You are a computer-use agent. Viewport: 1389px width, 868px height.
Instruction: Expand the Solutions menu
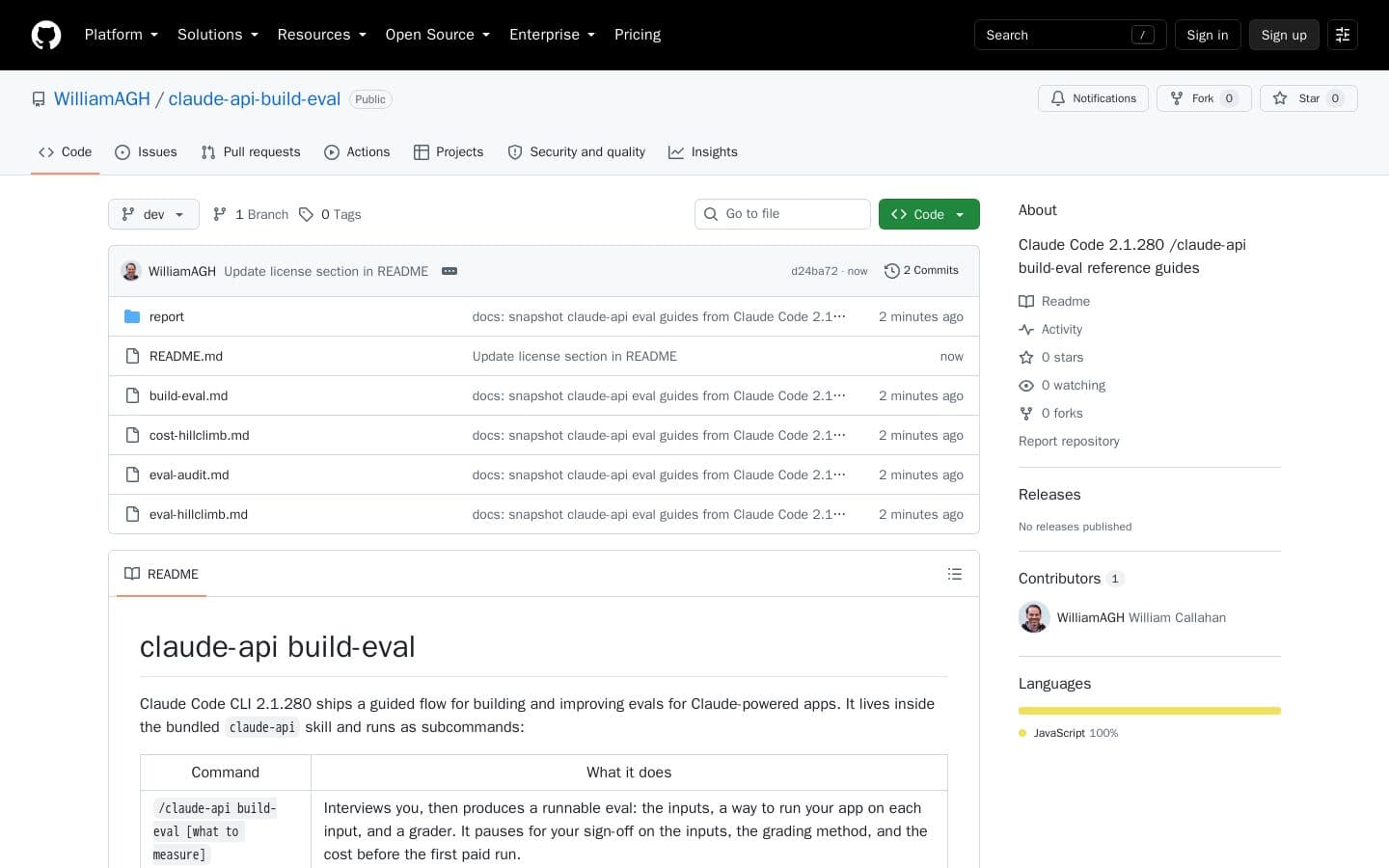point(217,35)
